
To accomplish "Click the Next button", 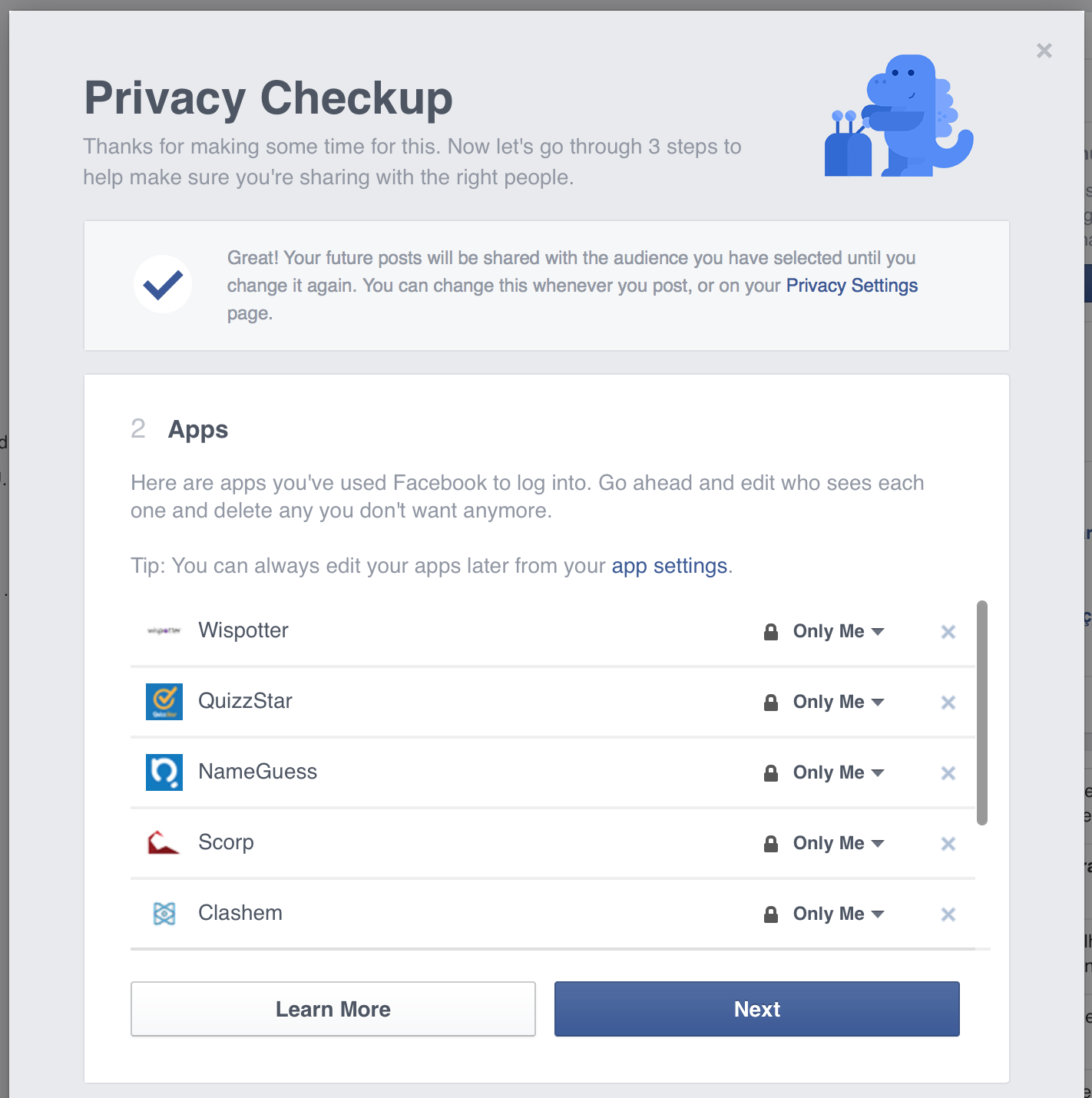I will (x=756, y=1009).
